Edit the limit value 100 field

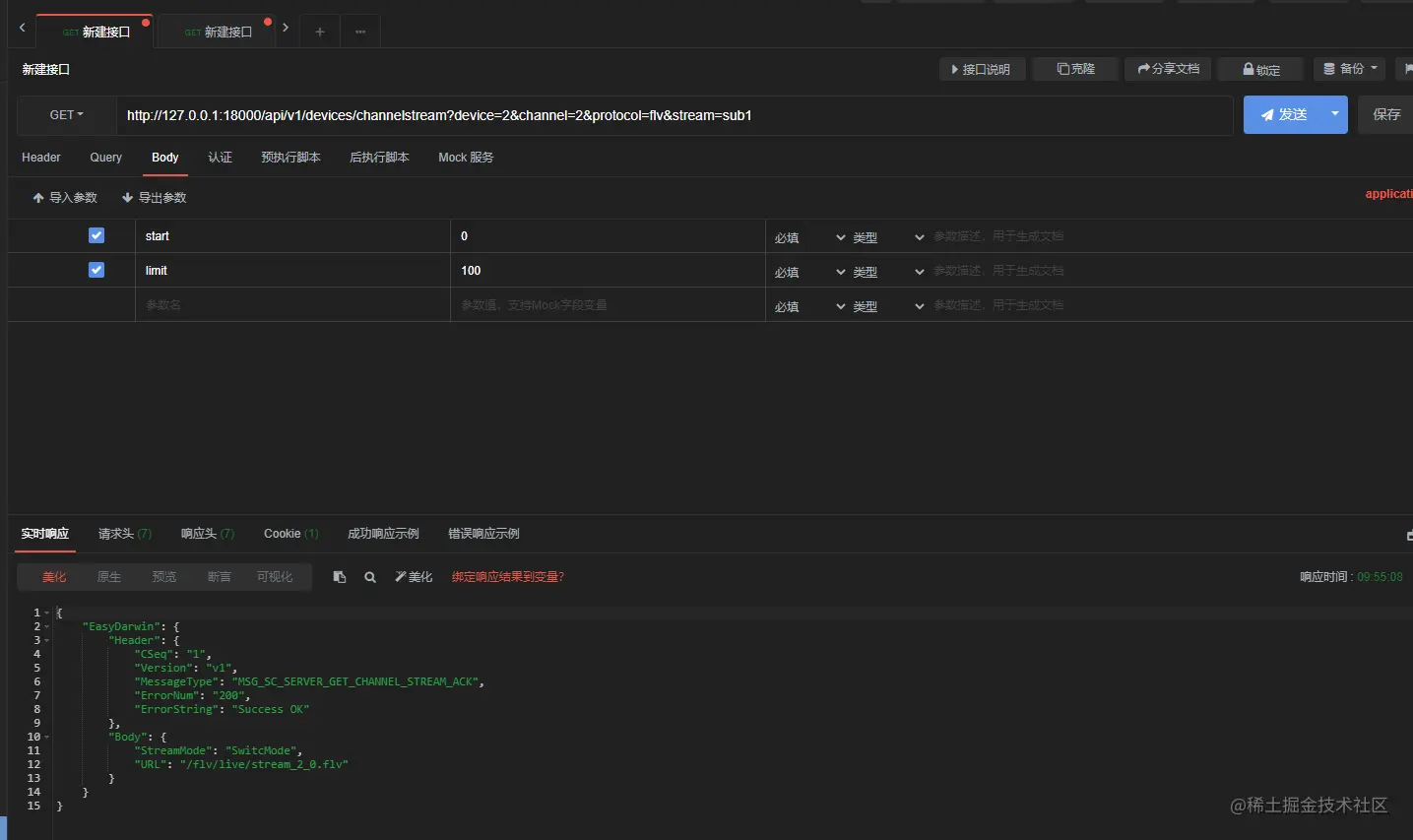tap(608, 271)
